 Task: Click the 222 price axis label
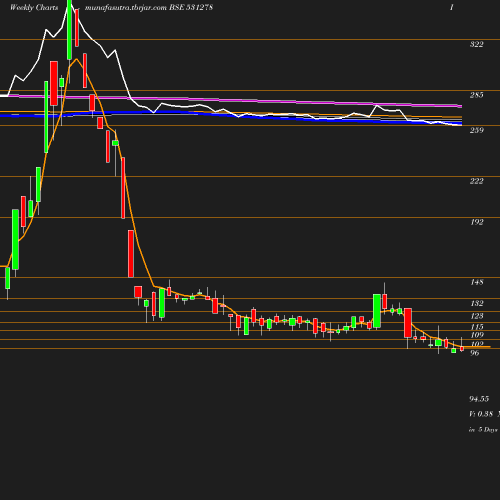click(x=476, y=181)
